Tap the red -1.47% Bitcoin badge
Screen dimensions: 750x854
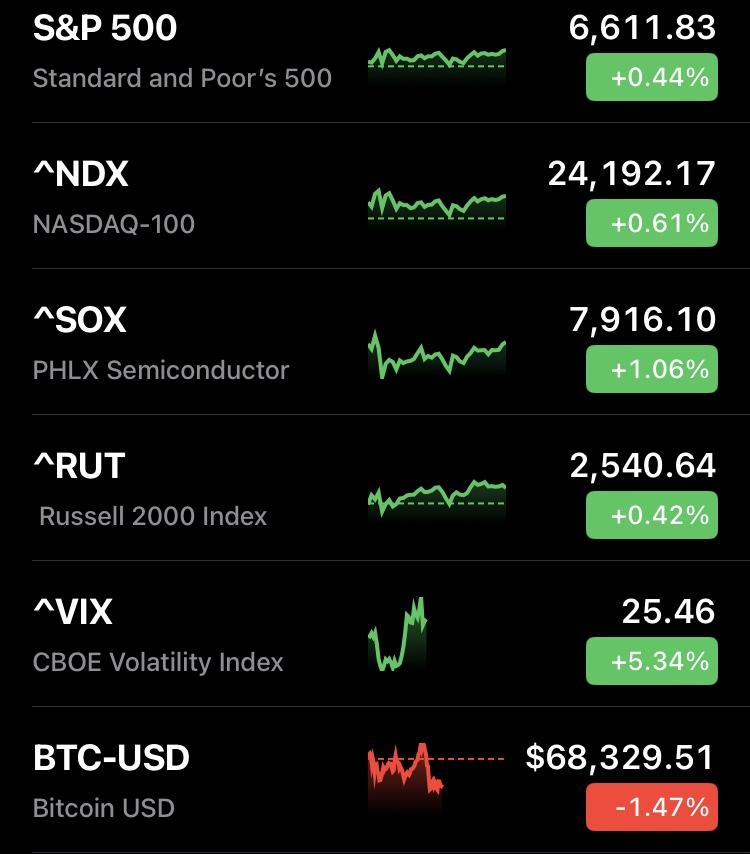(x=651, y=806)
